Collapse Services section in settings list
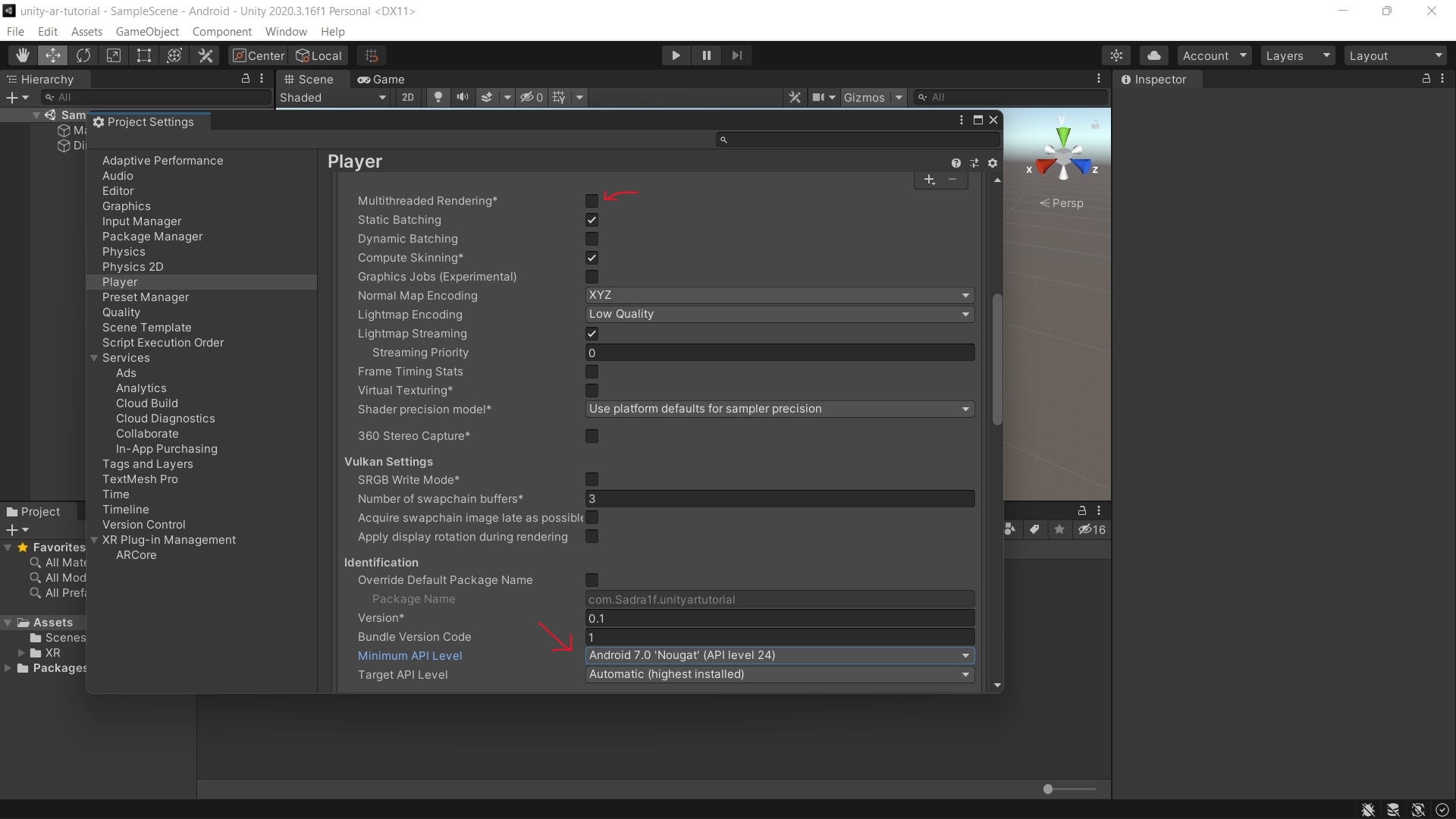This screenshot has height=819, width=1456. point(95,358)
